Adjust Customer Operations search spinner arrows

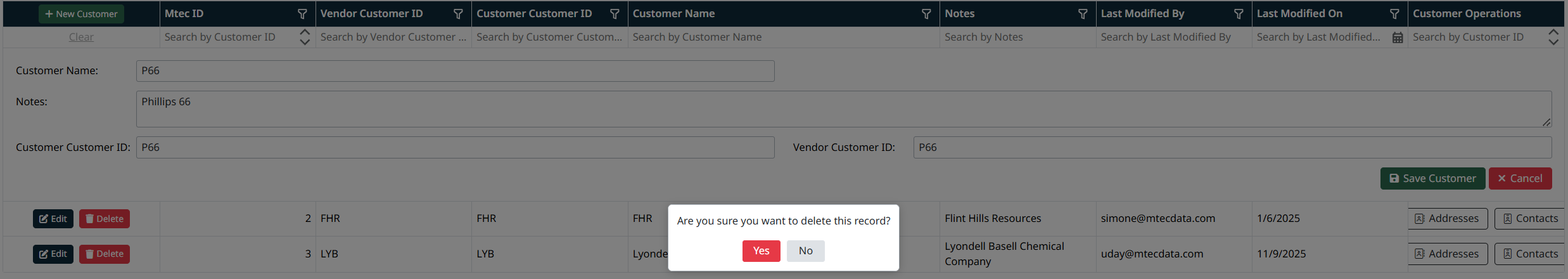pyautogui.click(x=1553, y=37)
